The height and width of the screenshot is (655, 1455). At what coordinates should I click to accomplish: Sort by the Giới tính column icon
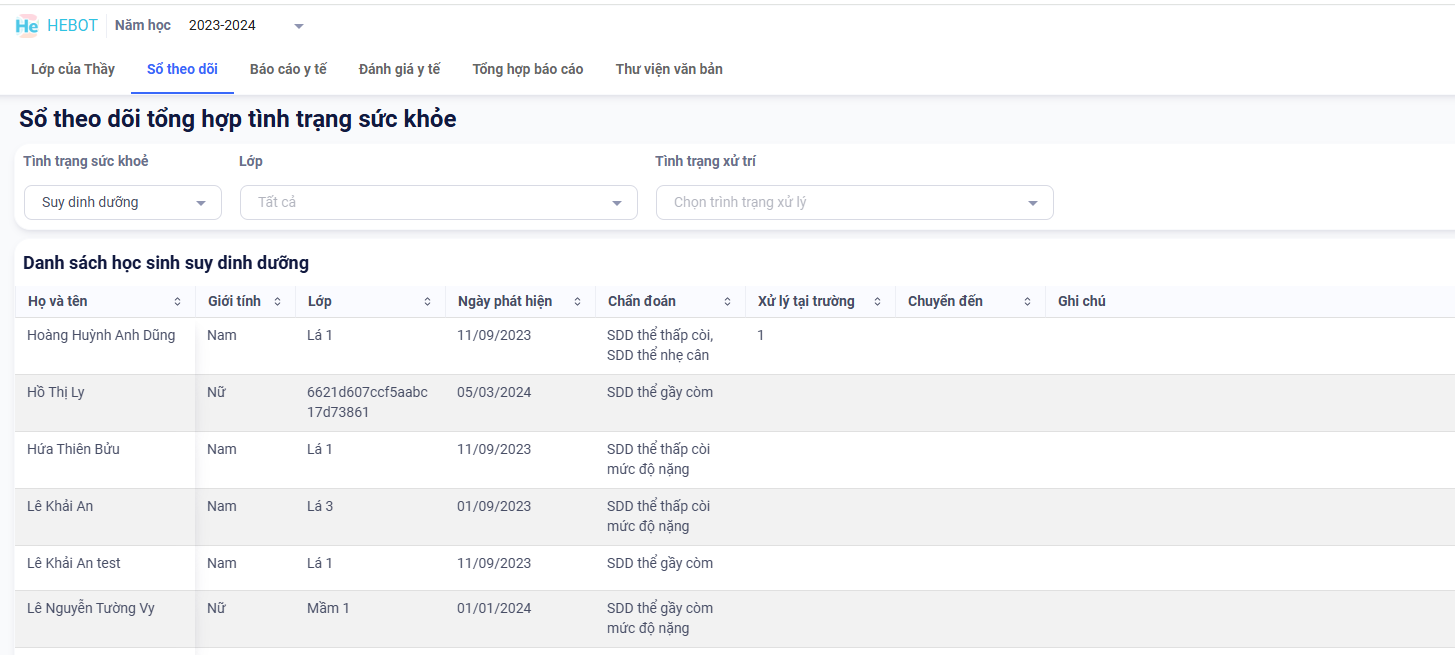point(277,302)
